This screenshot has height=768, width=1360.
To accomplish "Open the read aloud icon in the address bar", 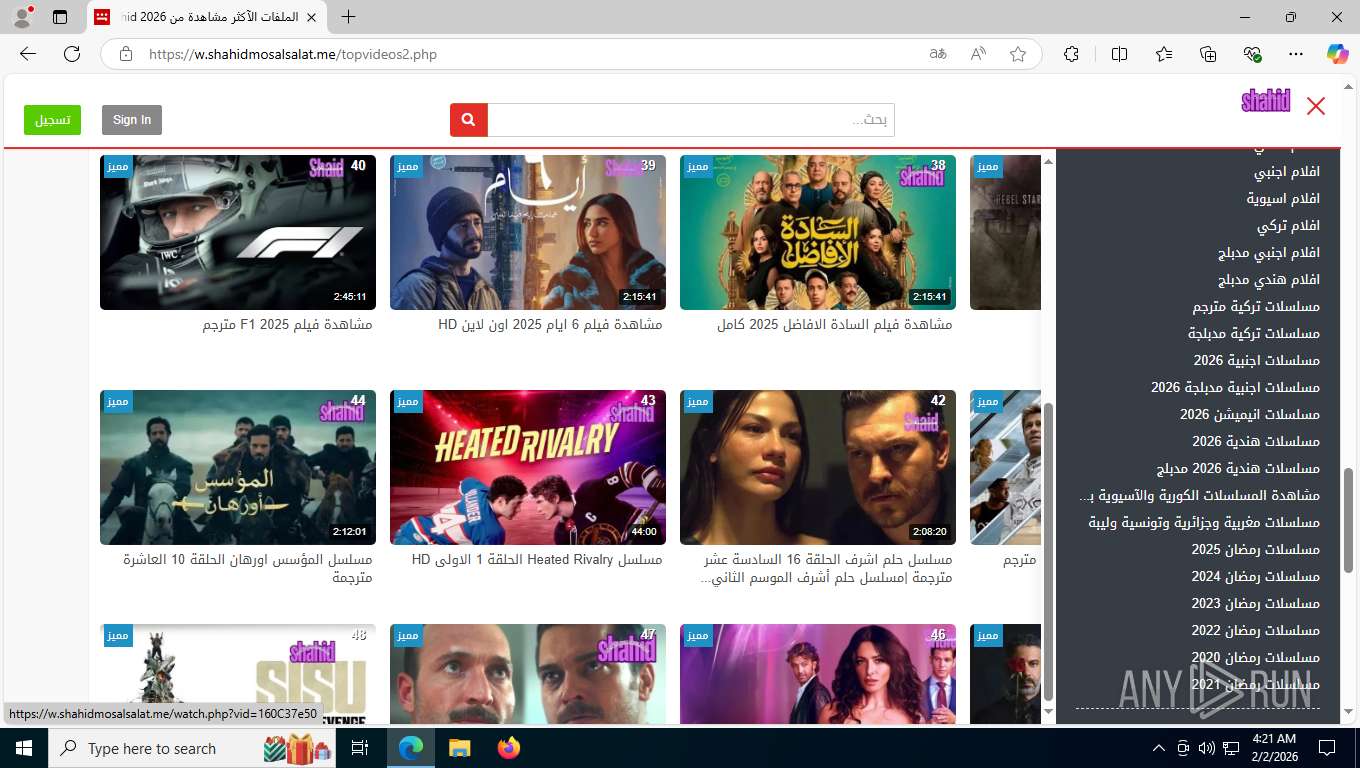I will tap(978, 54).
